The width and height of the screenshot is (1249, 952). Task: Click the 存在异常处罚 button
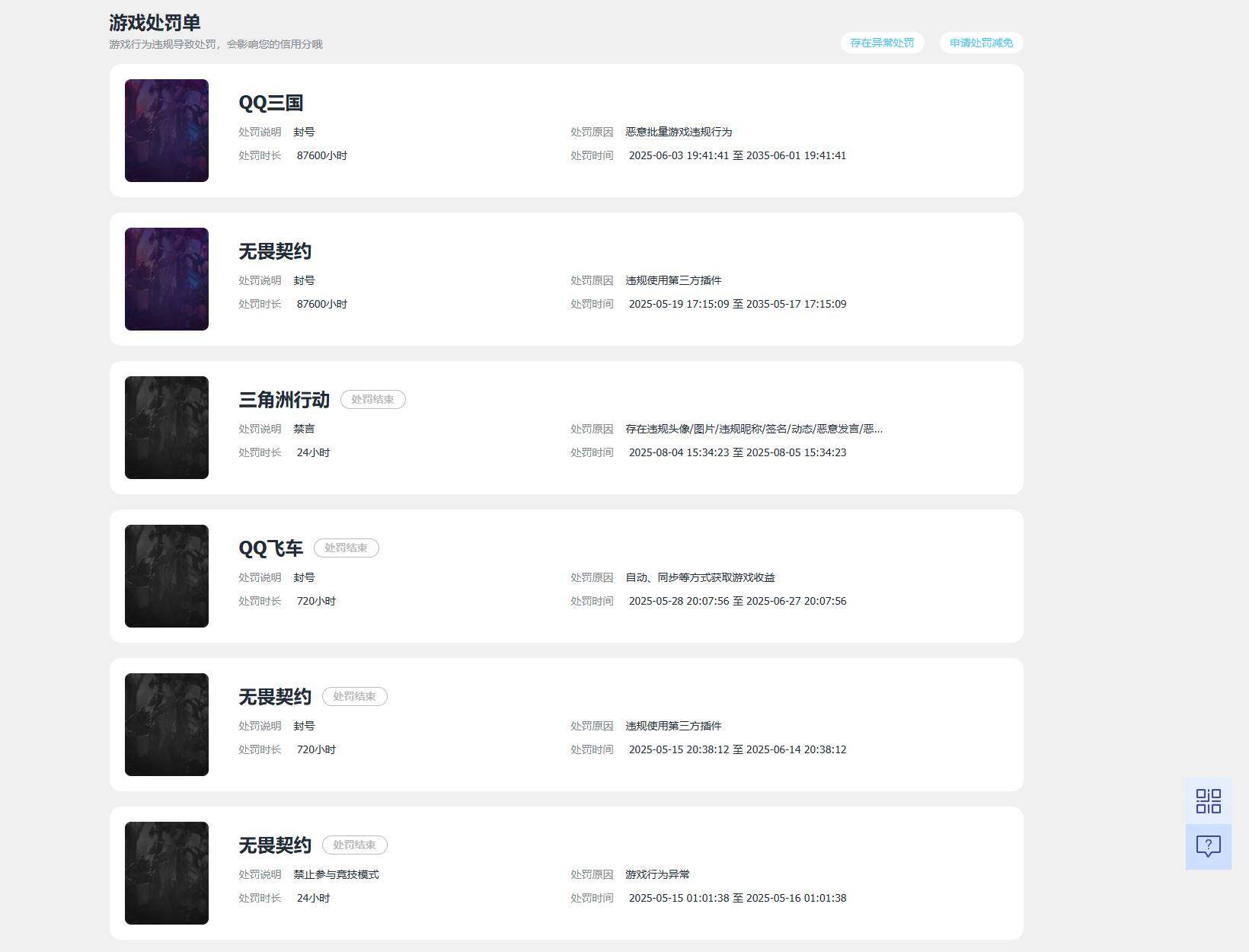tap(882, 43)
